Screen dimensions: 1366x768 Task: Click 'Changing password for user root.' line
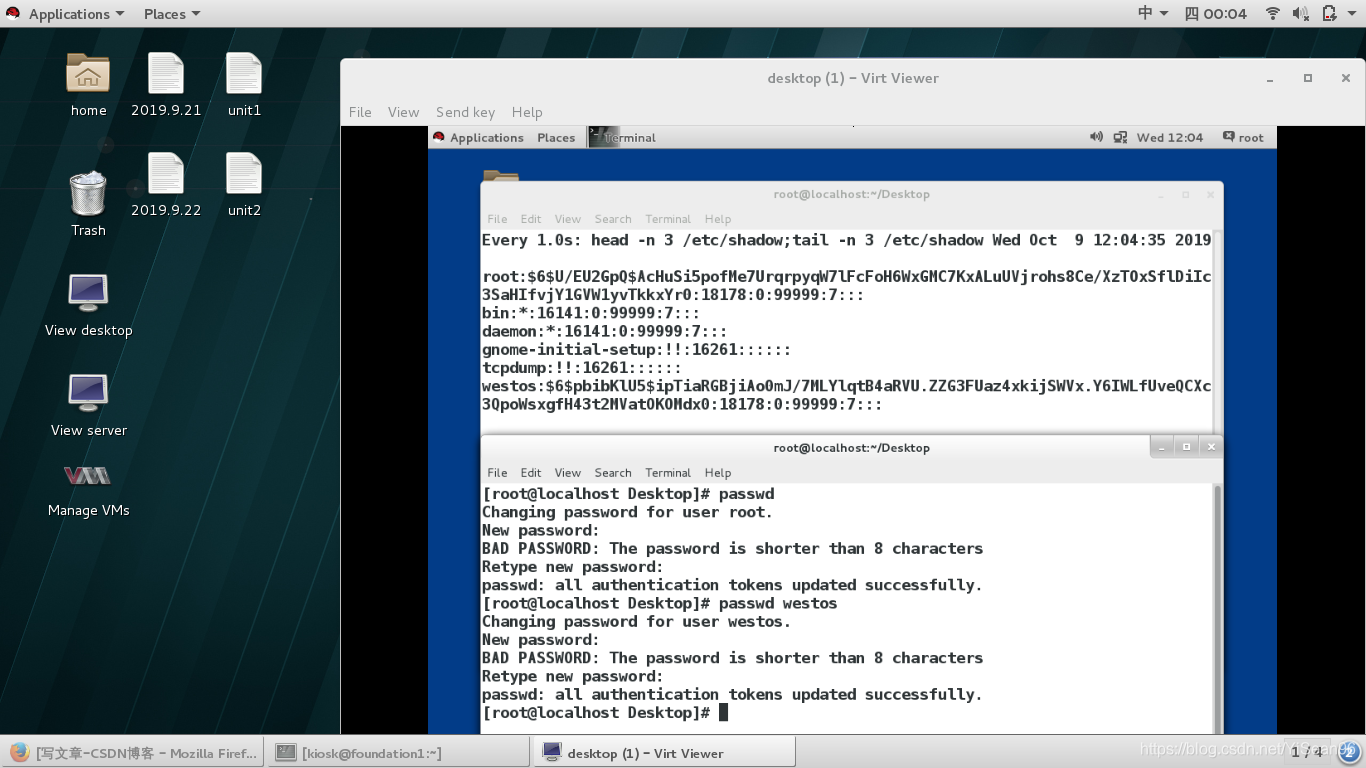tap(627, 512)
